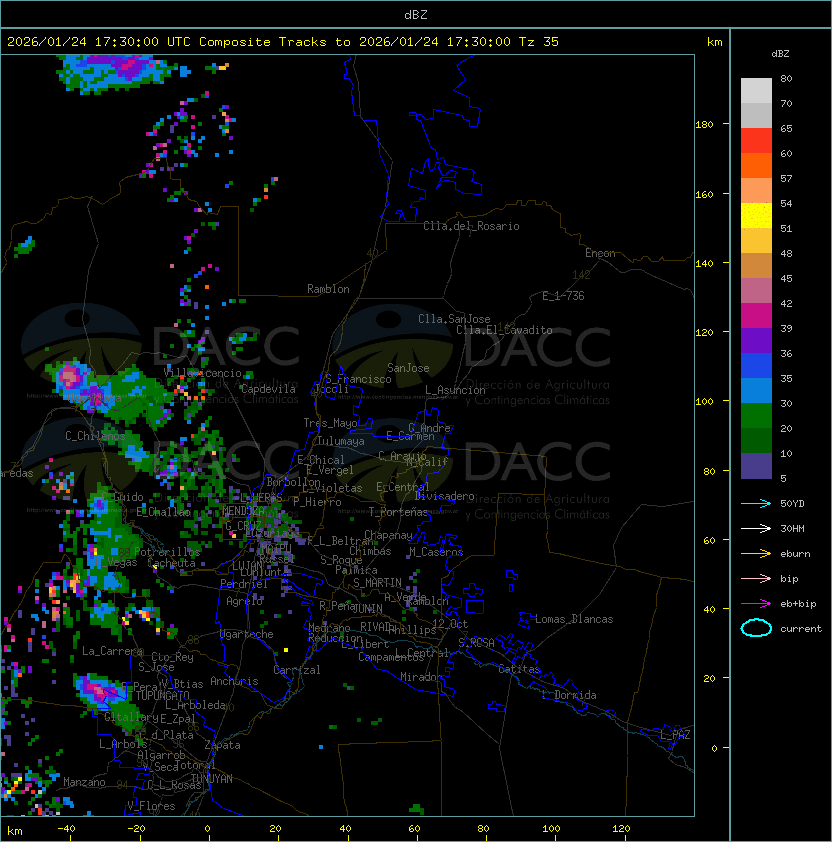Image resolution: width=832 pixels, height=842 pixels.
Task: Select the dark orange swatch below red
Action: (x=756, y=166)
